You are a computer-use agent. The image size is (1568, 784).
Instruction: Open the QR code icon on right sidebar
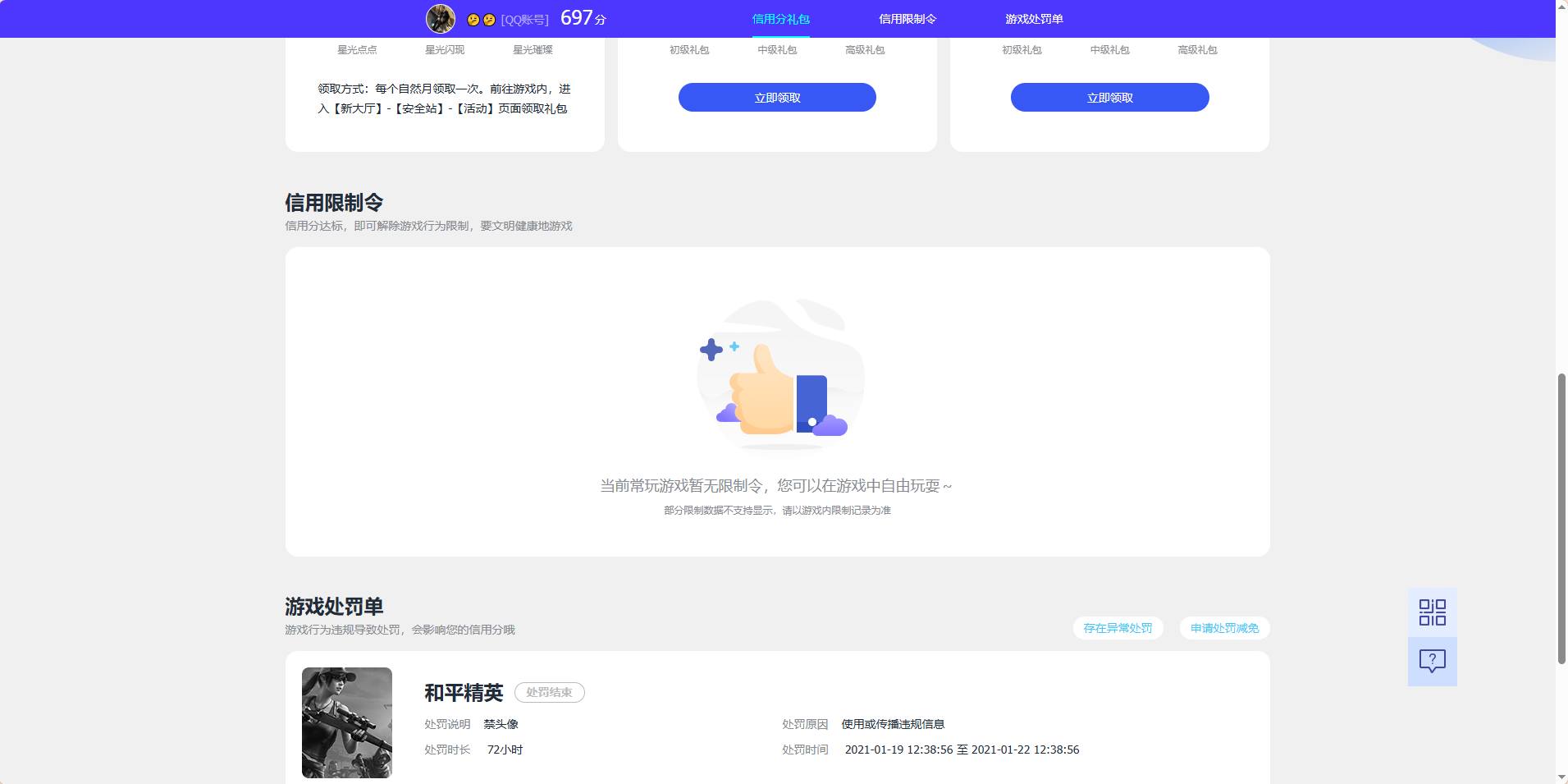pyautogui.click(x=1432, y=612)
